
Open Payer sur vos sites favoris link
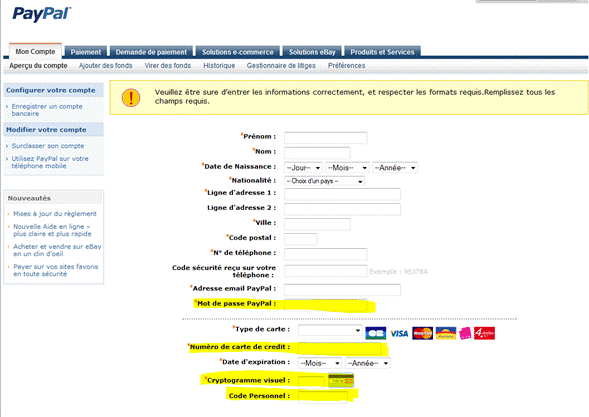click(56, 270)
